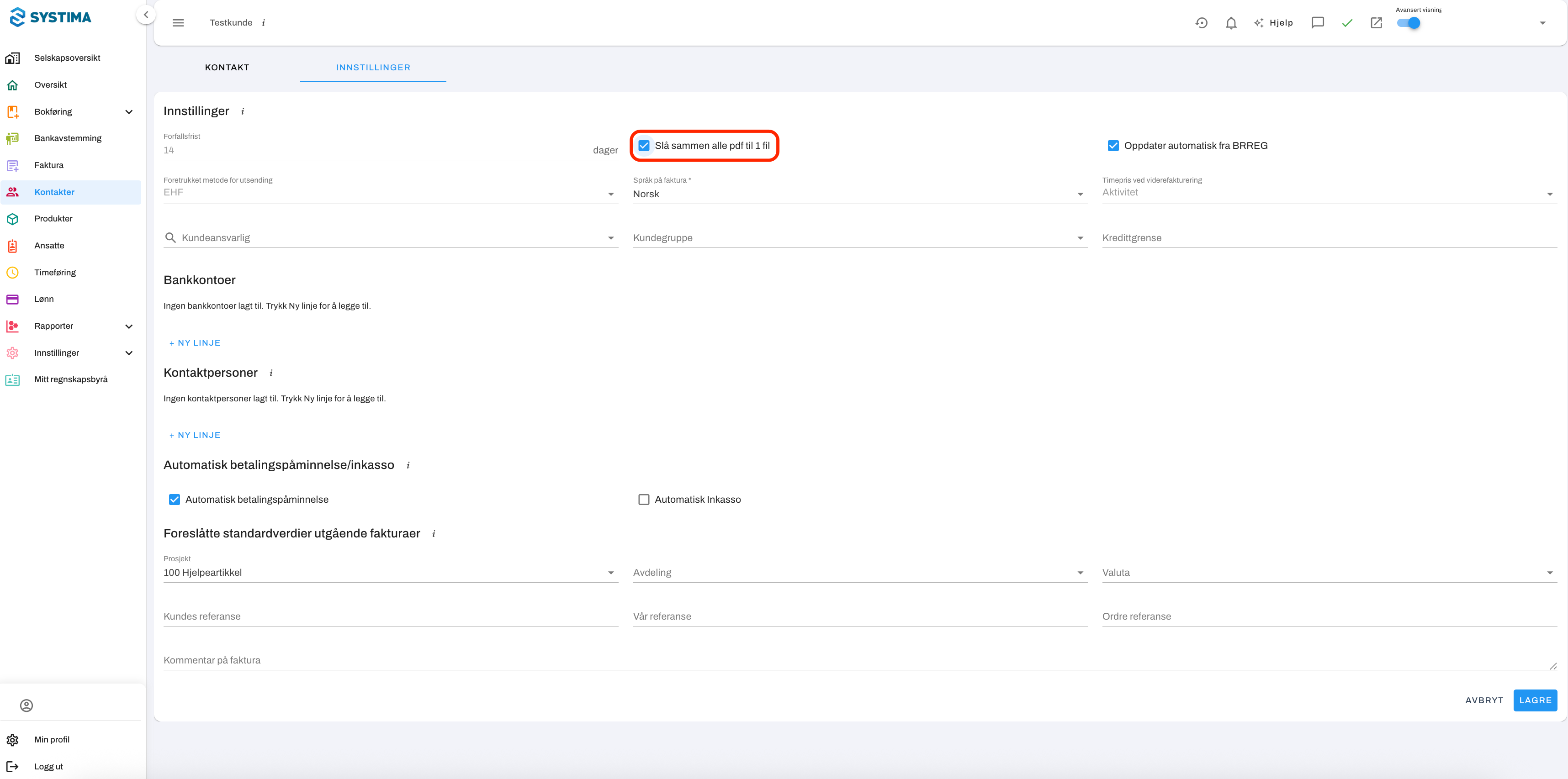This screenshot has height=779, width=1568.
Task: Uncheck Slå sammen alle pdf til 1 fil
Action: click(643, 146)
